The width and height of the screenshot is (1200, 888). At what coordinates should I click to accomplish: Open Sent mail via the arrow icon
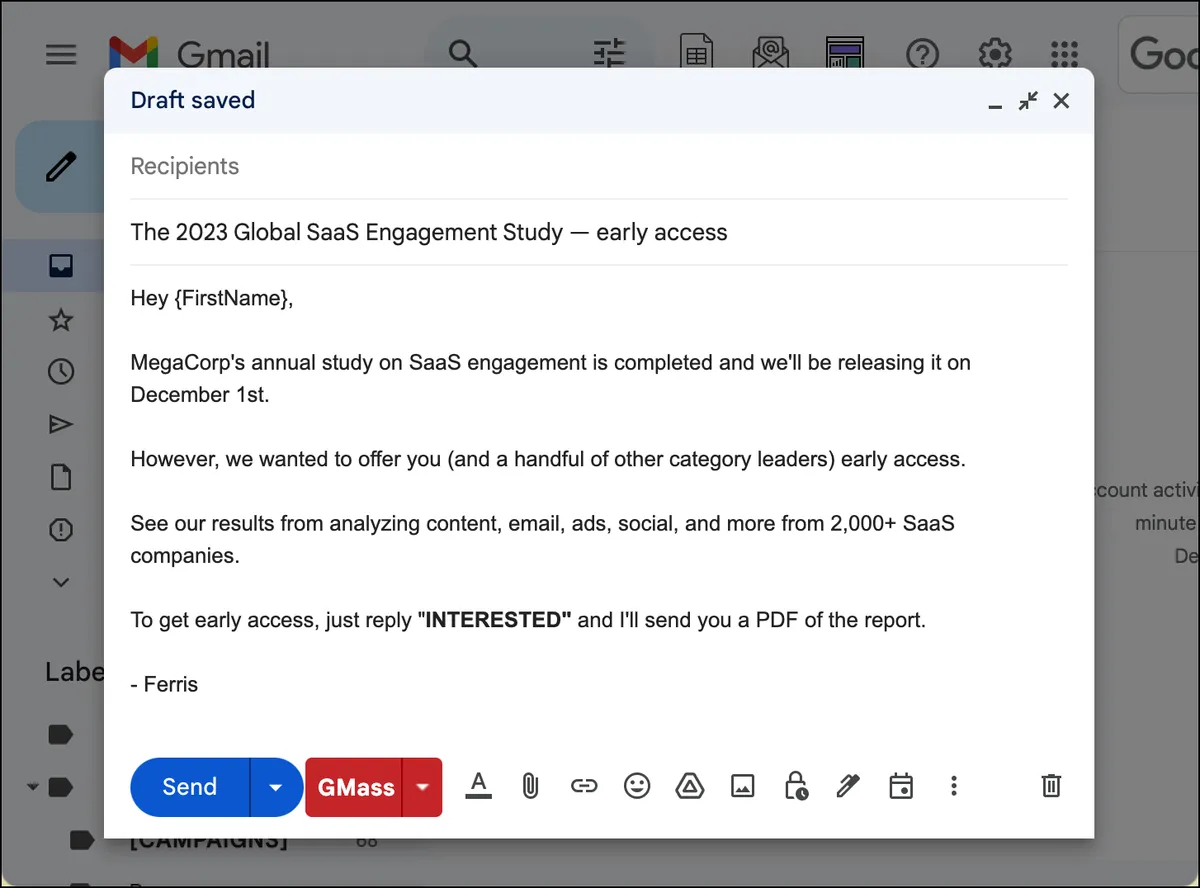coord(61,425)
